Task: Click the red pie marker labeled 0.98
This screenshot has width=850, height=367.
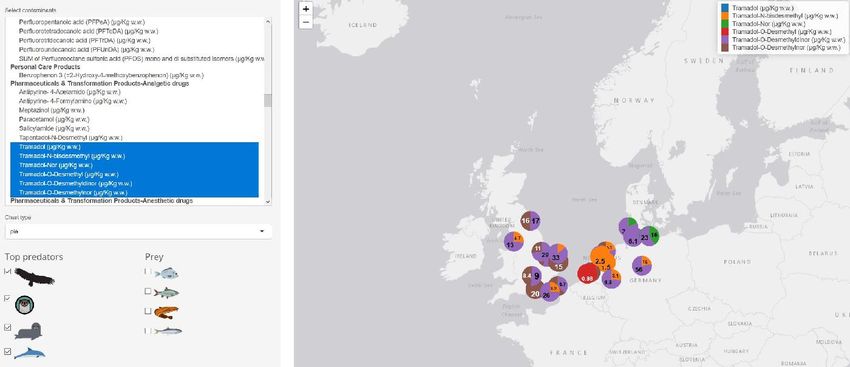Action: point(588,274)
